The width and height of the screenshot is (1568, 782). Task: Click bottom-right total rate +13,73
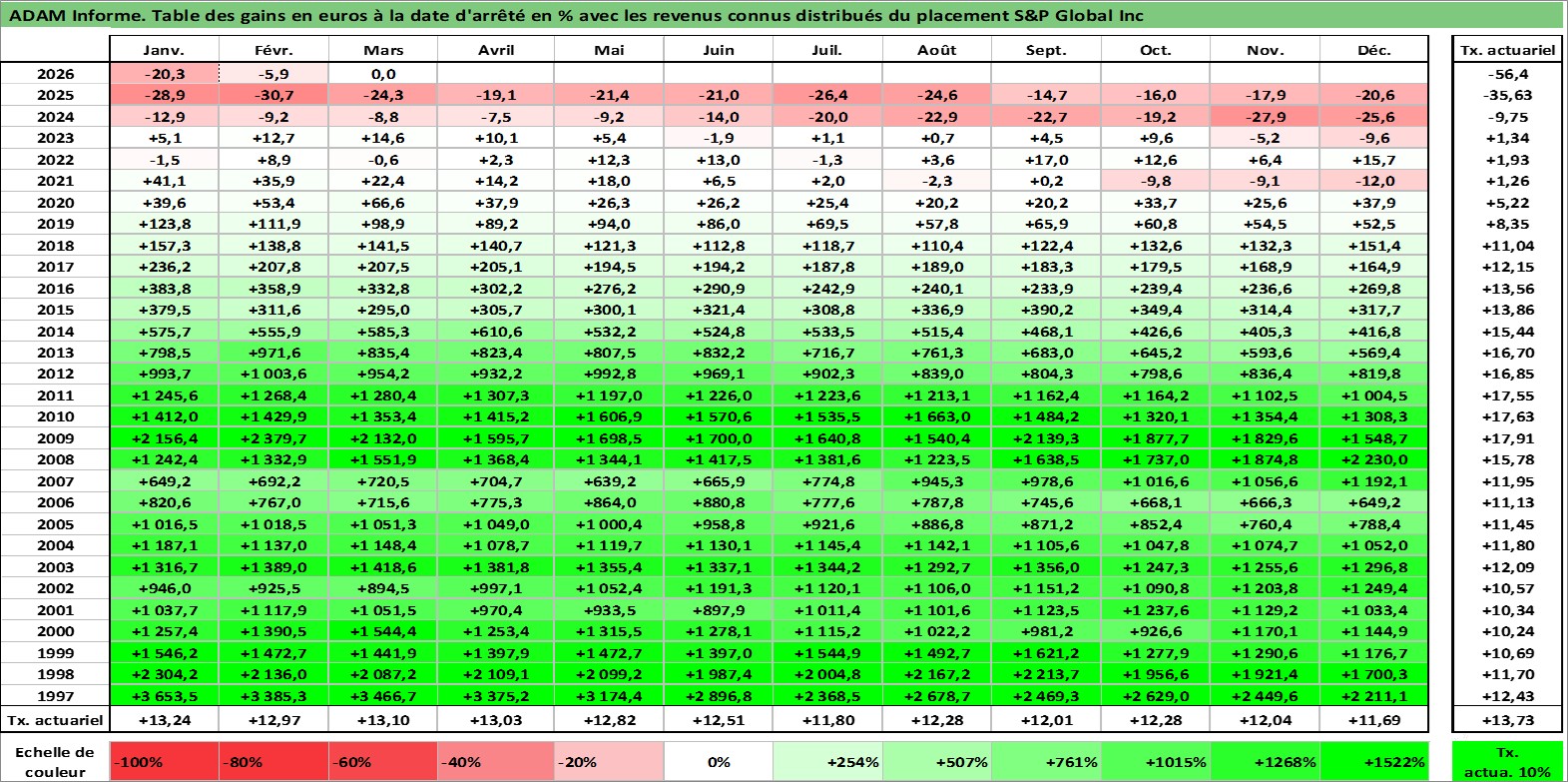(x=1507, y=720)
